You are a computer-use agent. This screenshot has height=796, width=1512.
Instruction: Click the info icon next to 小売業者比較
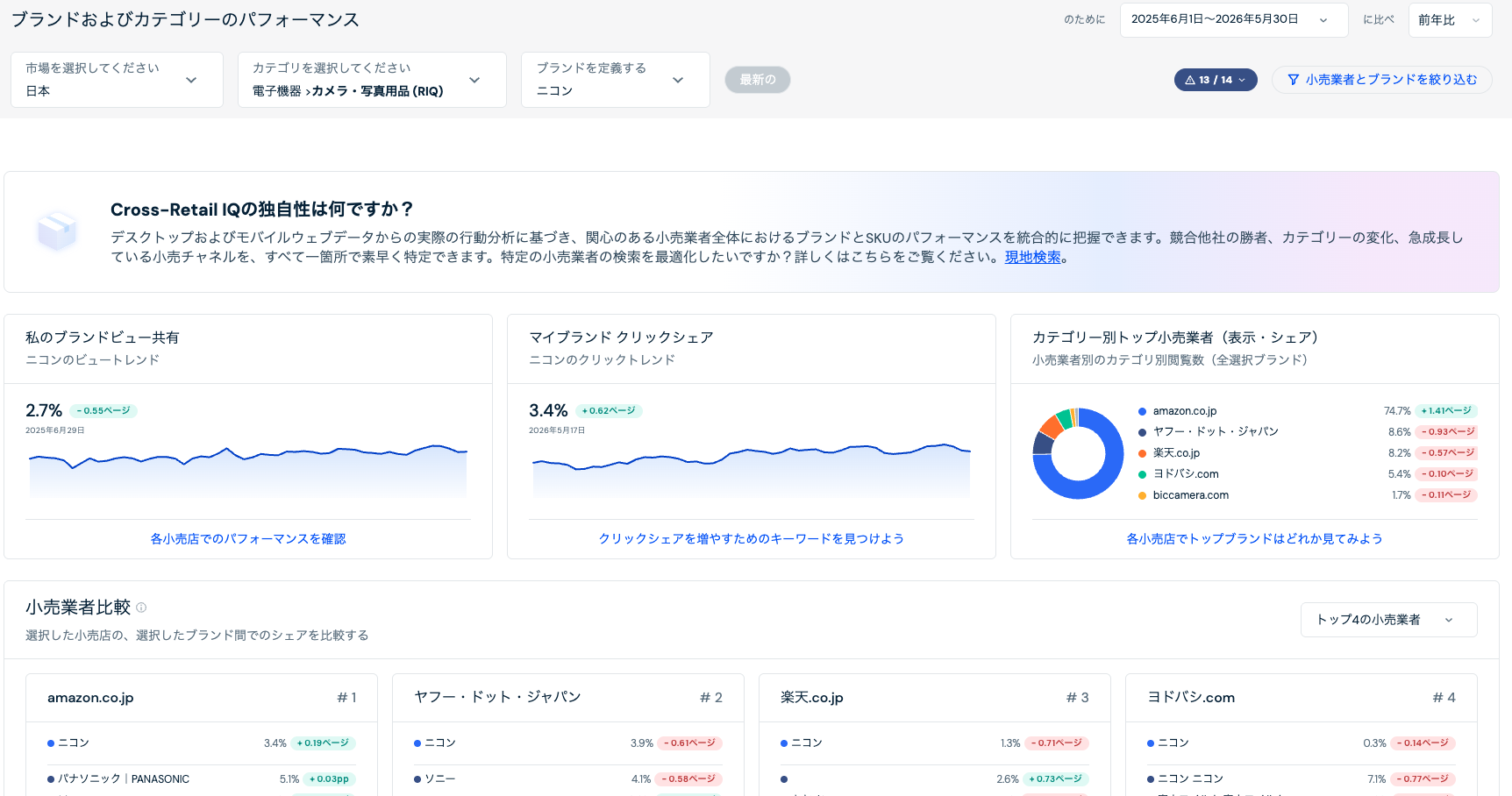point(141,608)
